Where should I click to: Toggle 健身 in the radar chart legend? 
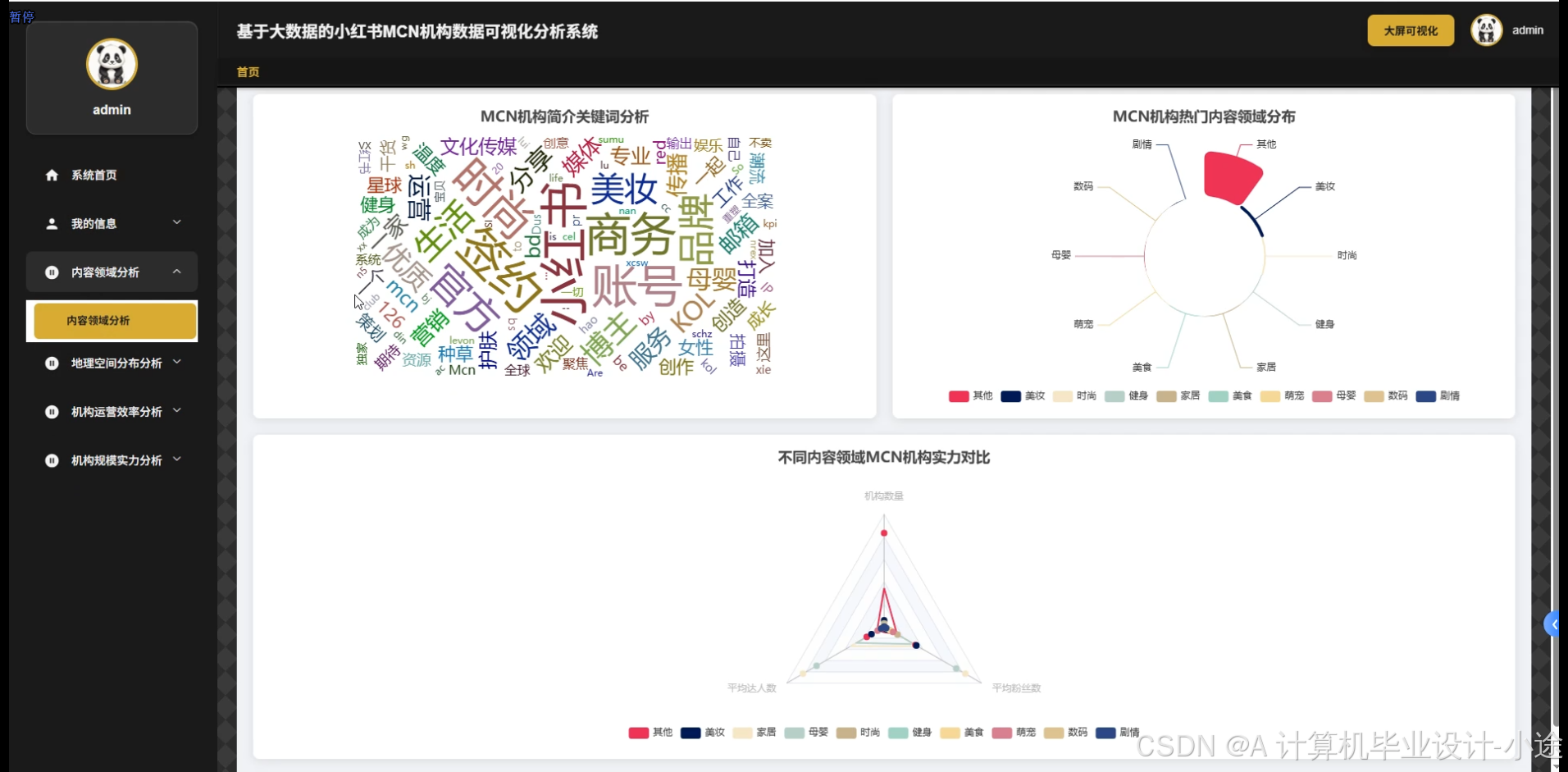click(910, 733)
